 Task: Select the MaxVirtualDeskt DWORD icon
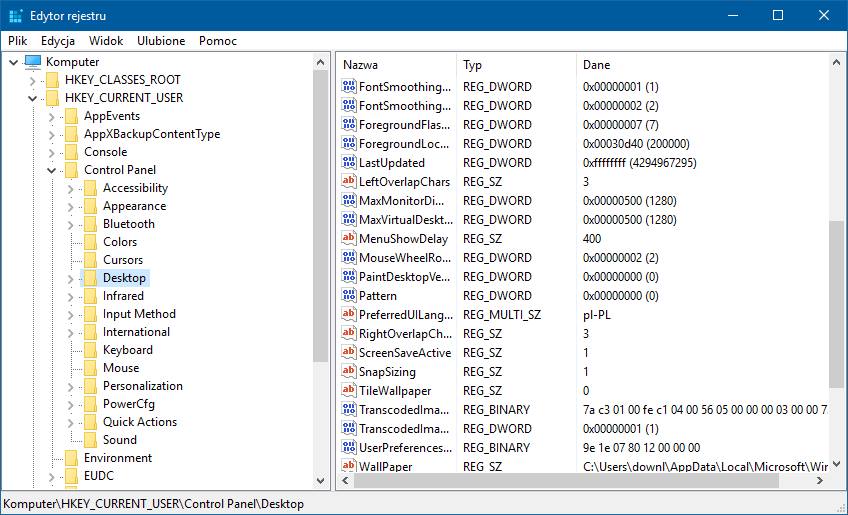(349, 219)
